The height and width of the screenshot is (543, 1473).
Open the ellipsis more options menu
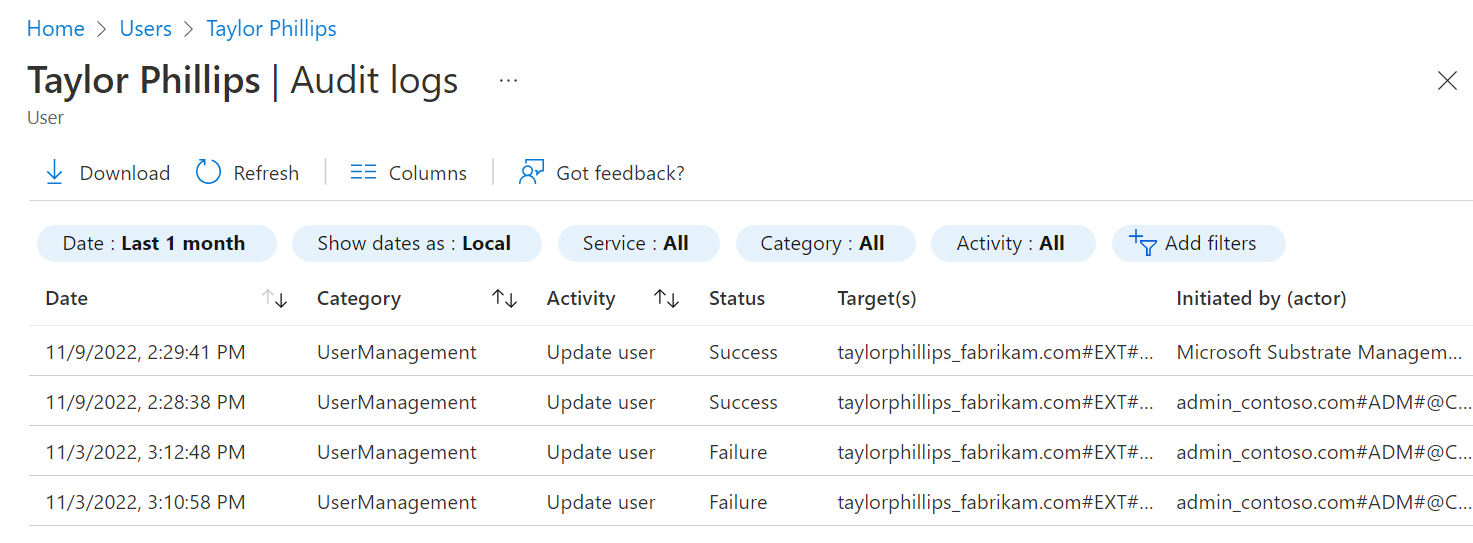click(508, 81)
